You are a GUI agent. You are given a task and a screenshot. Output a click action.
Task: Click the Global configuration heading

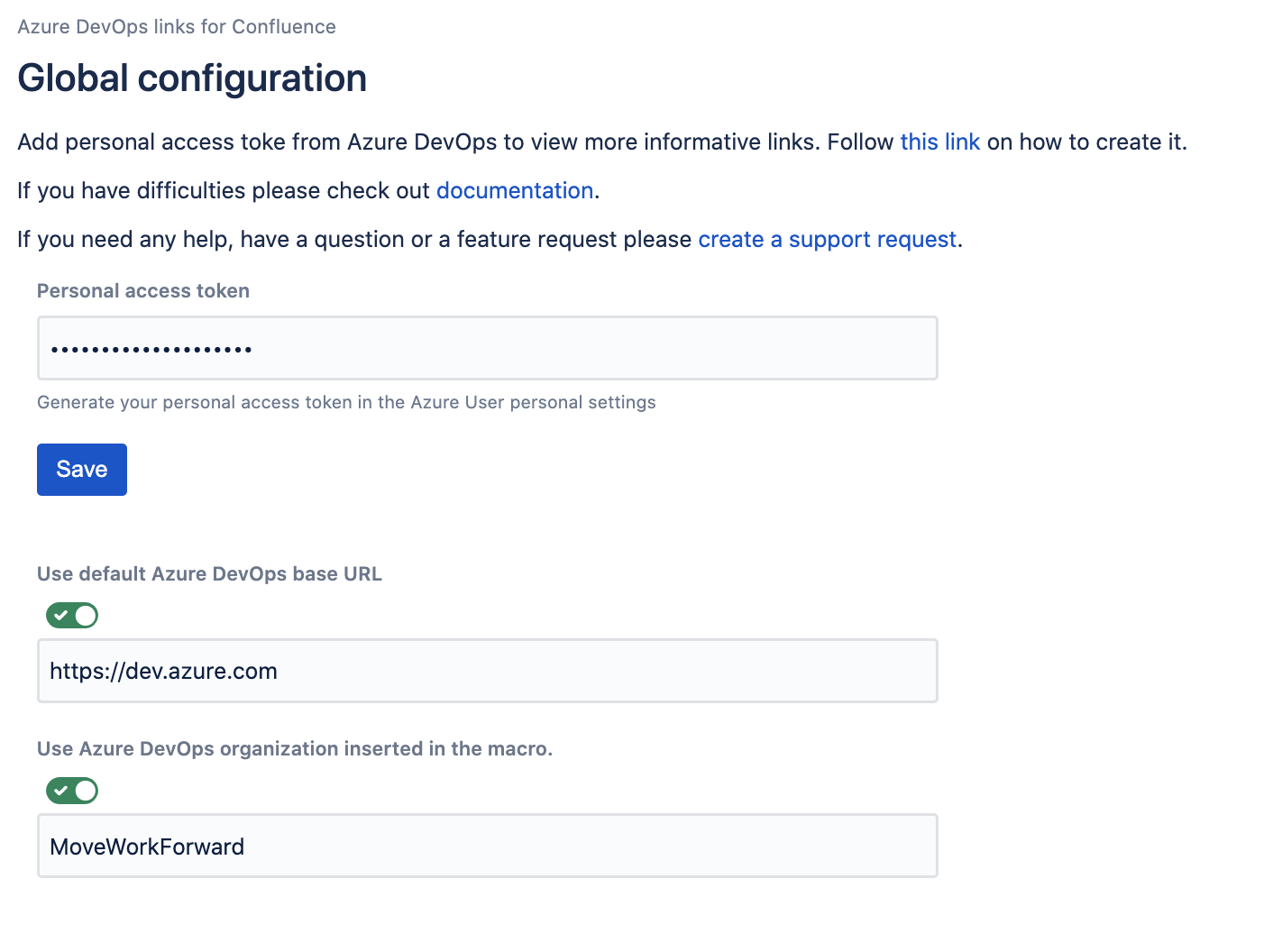(x=192, y=78)
